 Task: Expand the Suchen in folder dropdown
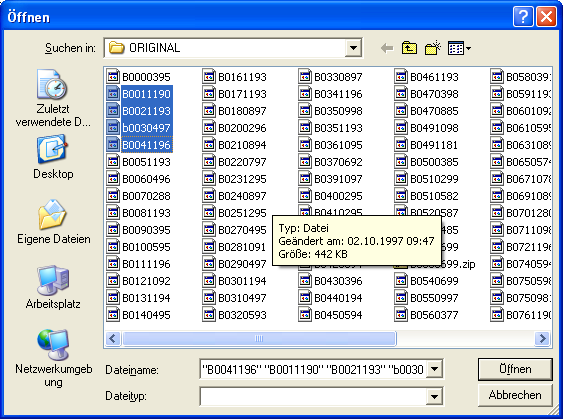353,48
